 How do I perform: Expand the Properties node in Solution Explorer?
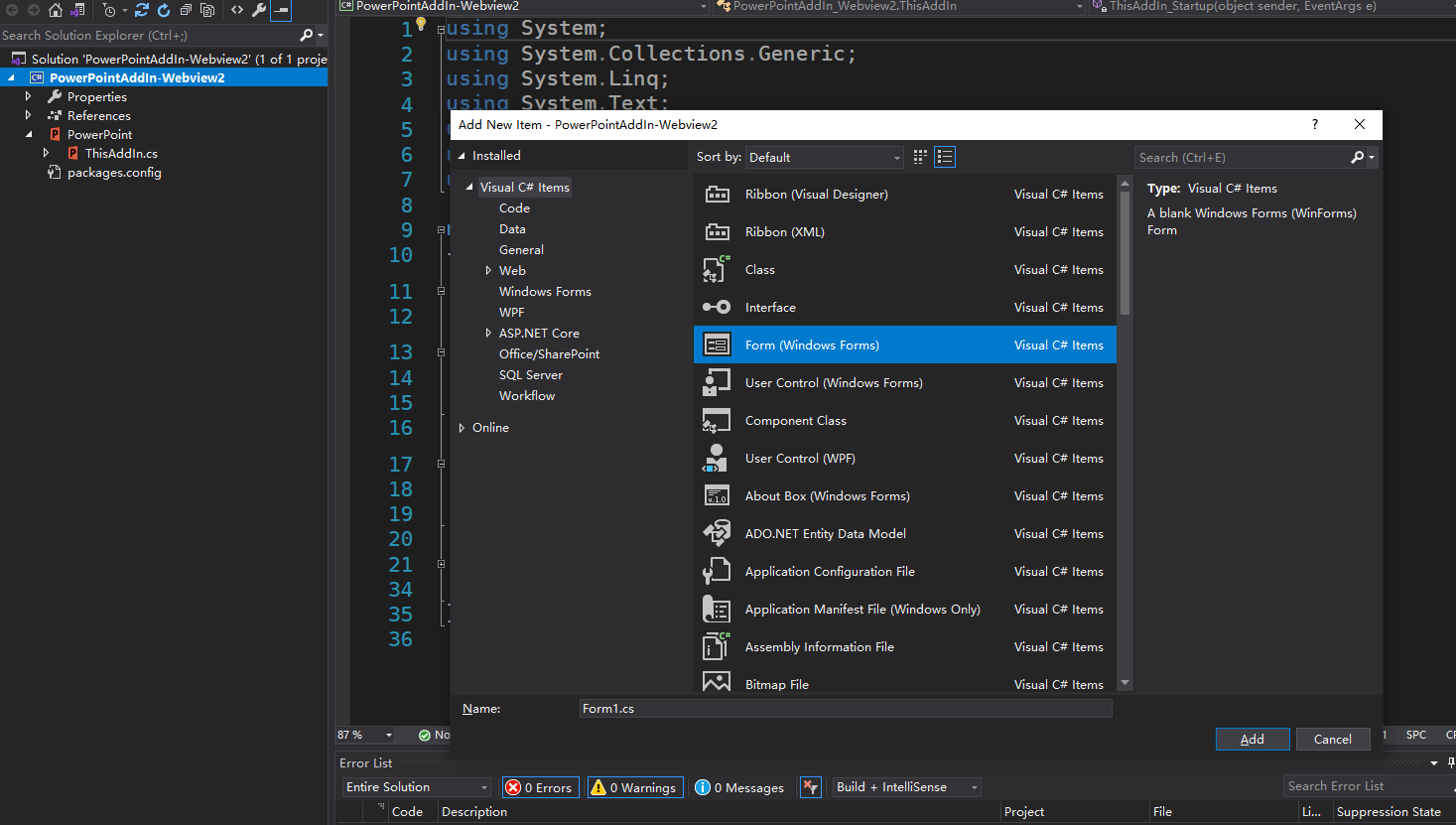click(28, 96)
